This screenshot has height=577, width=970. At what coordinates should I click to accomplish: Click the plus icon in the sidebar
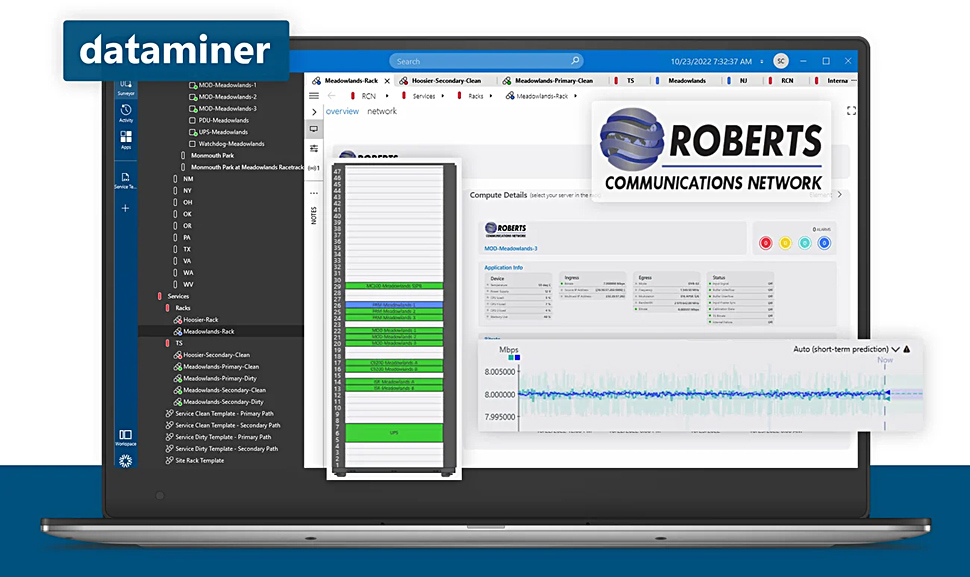pos(126,208)
